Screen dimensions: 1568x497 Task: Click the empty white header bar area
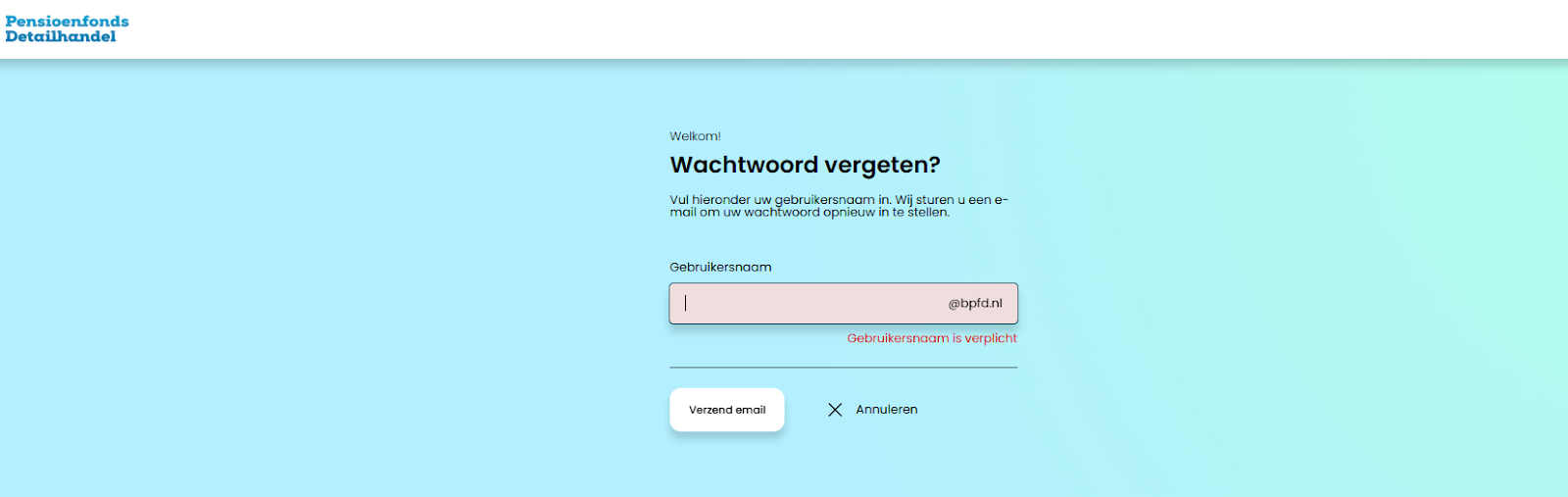[784, 29]
